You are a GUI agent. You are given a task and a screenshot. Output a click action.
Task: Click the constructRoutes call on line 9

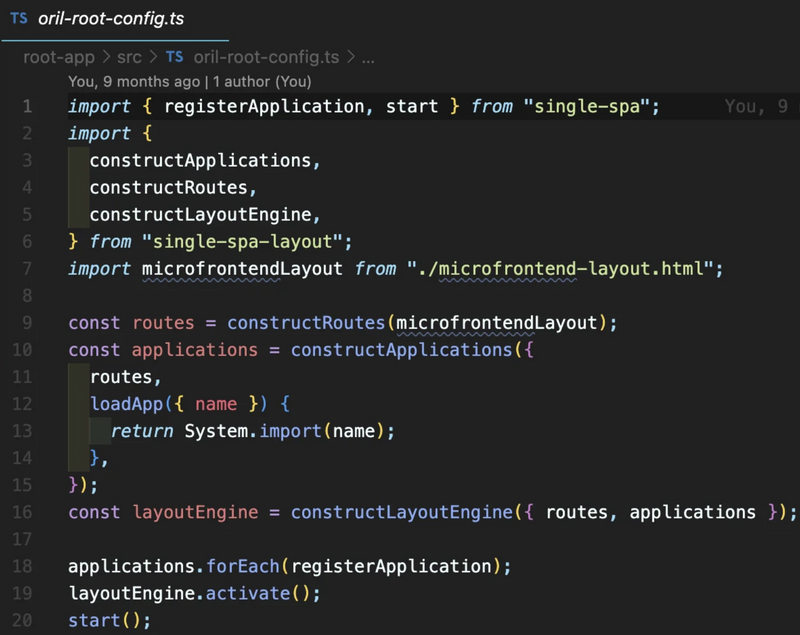point(306,323)
